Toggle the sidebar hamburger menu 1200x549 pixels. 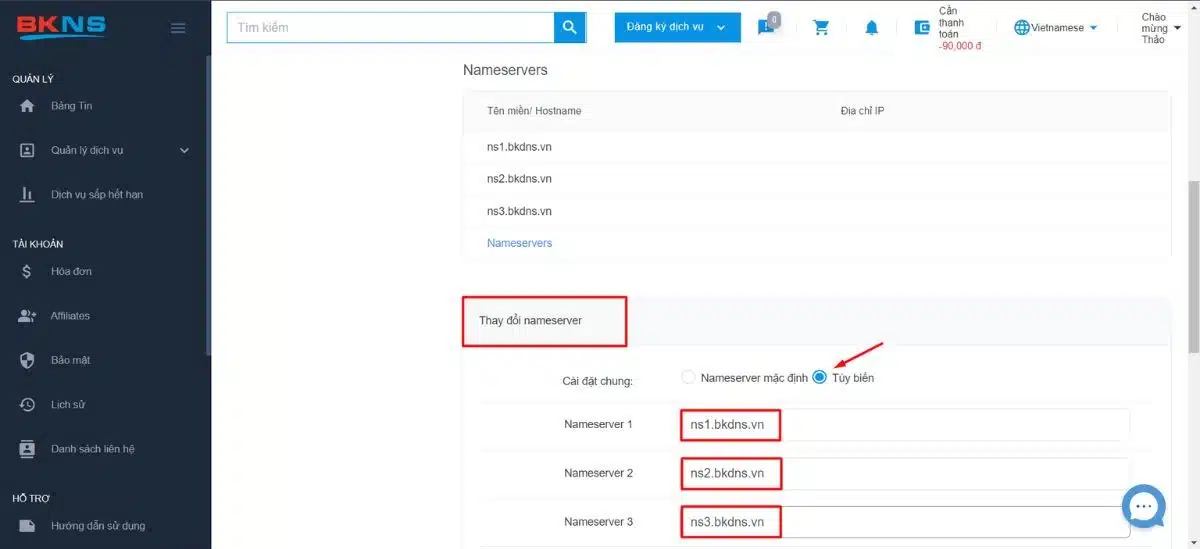(x=178, y=28)
